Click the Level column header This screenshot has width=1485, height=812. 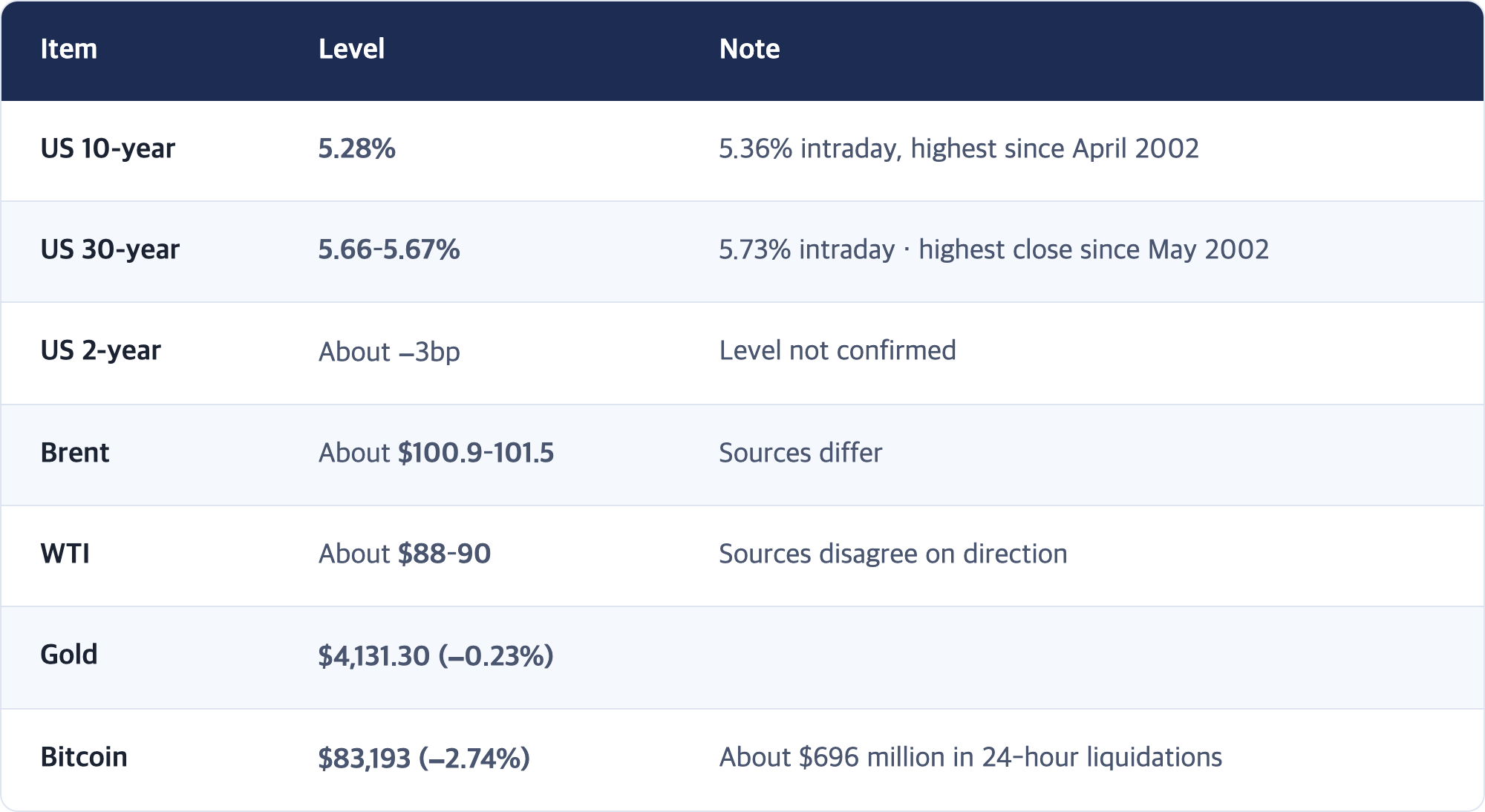click(351, 49)
